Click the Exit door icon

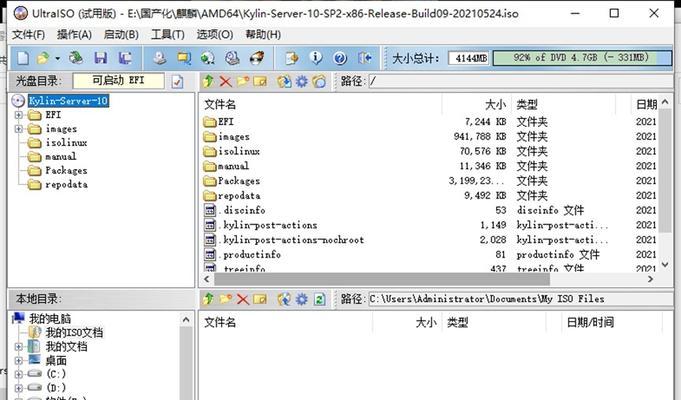(x=364, y=58)
